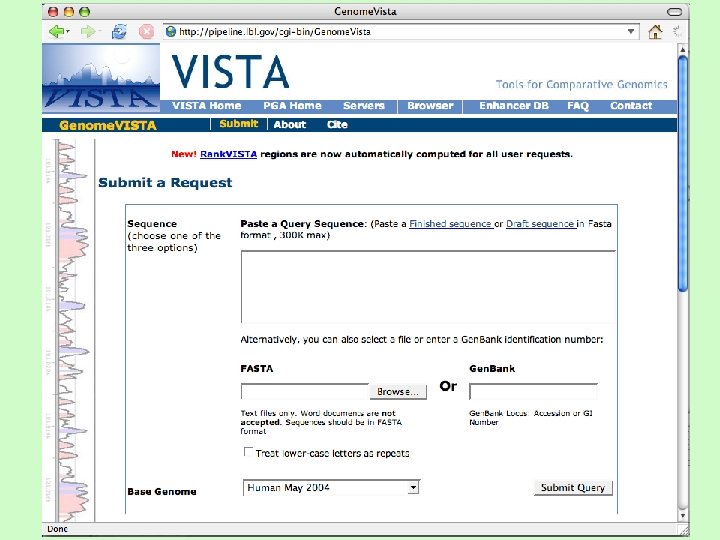
Task: Click the red stop loading icon
Action: (x=146, y=32)
